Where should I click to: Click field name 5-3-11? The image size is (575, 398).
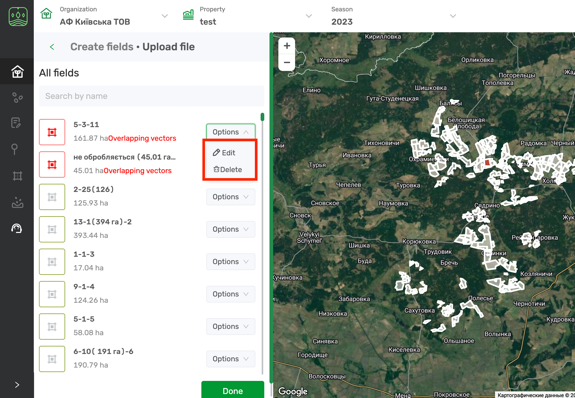[86, 125]
